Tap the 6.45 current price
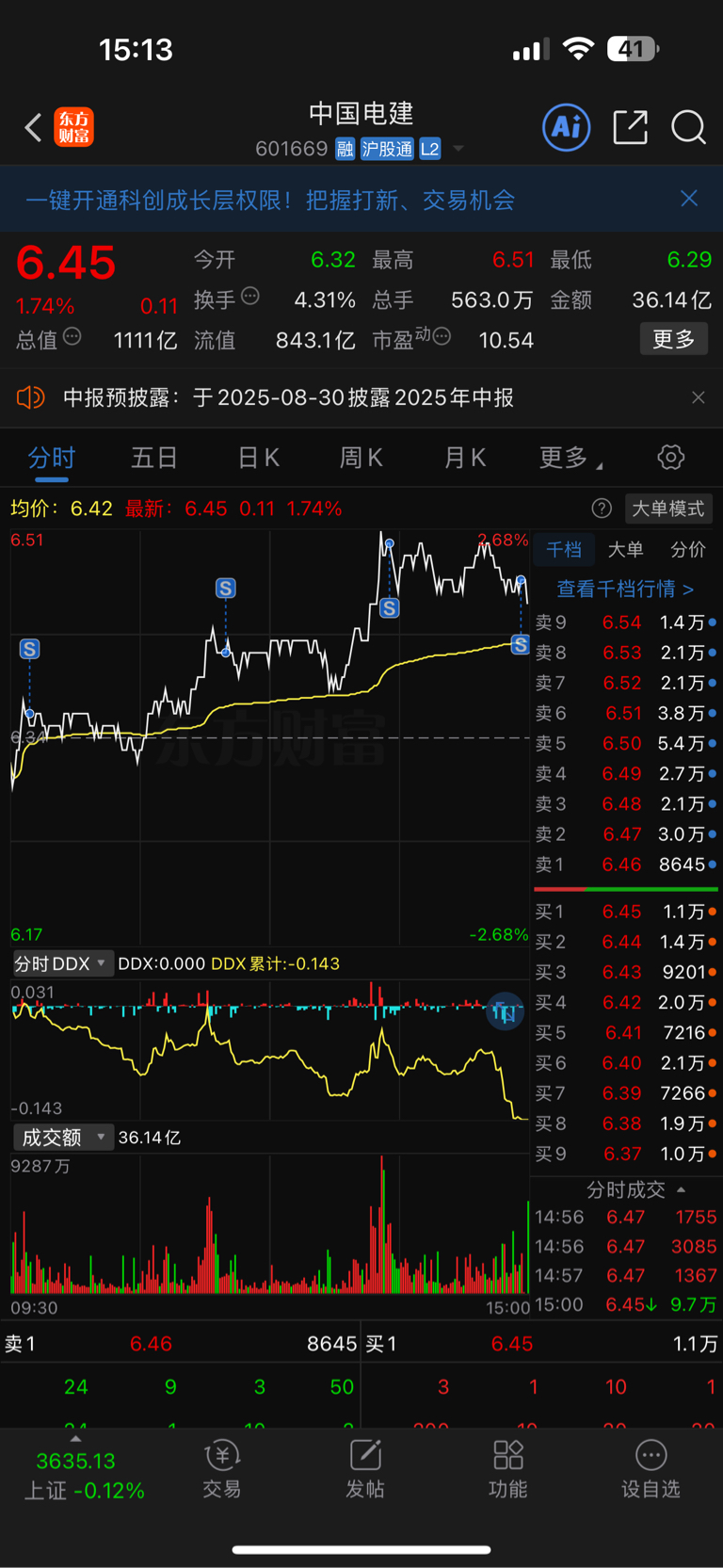This screenshot has width=723, height=1568. [x=66, y=264]
